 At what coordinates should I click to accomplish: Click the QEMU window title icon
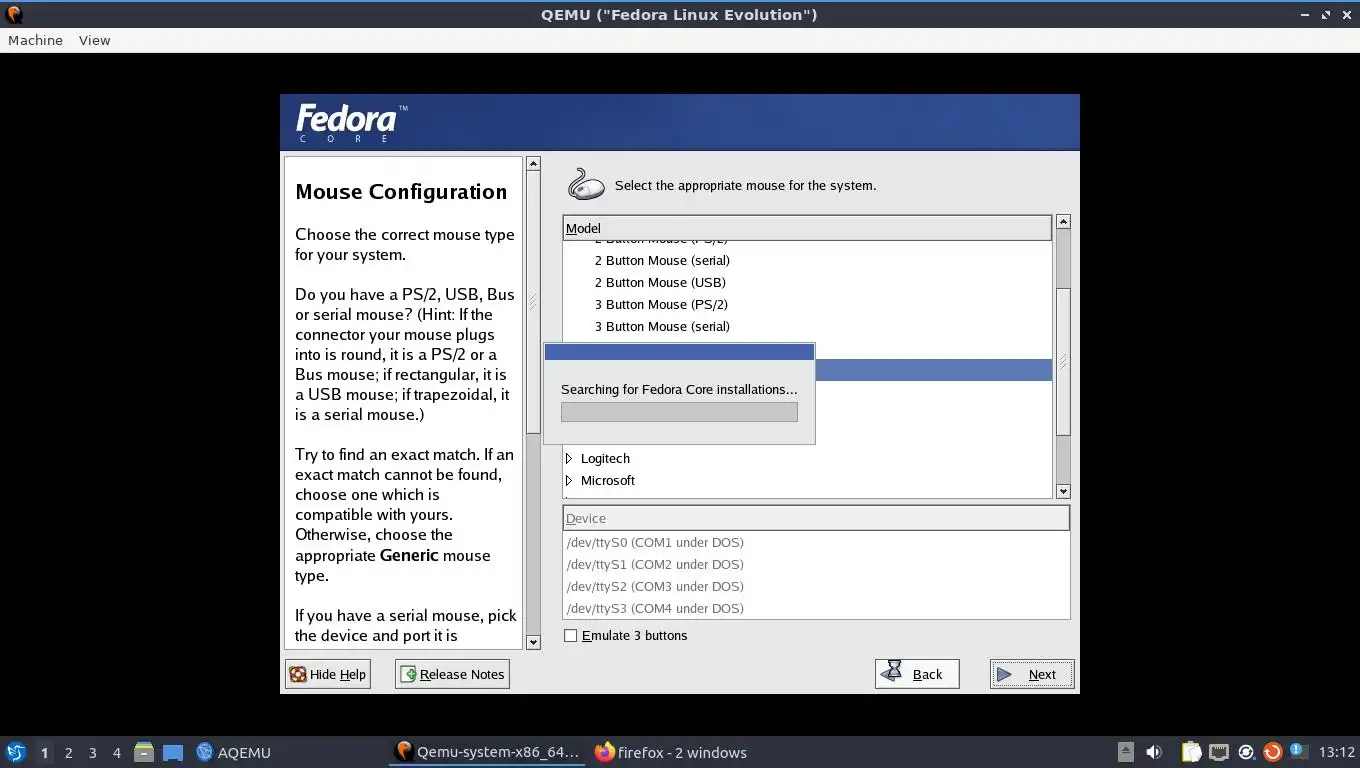coord(13,14)
